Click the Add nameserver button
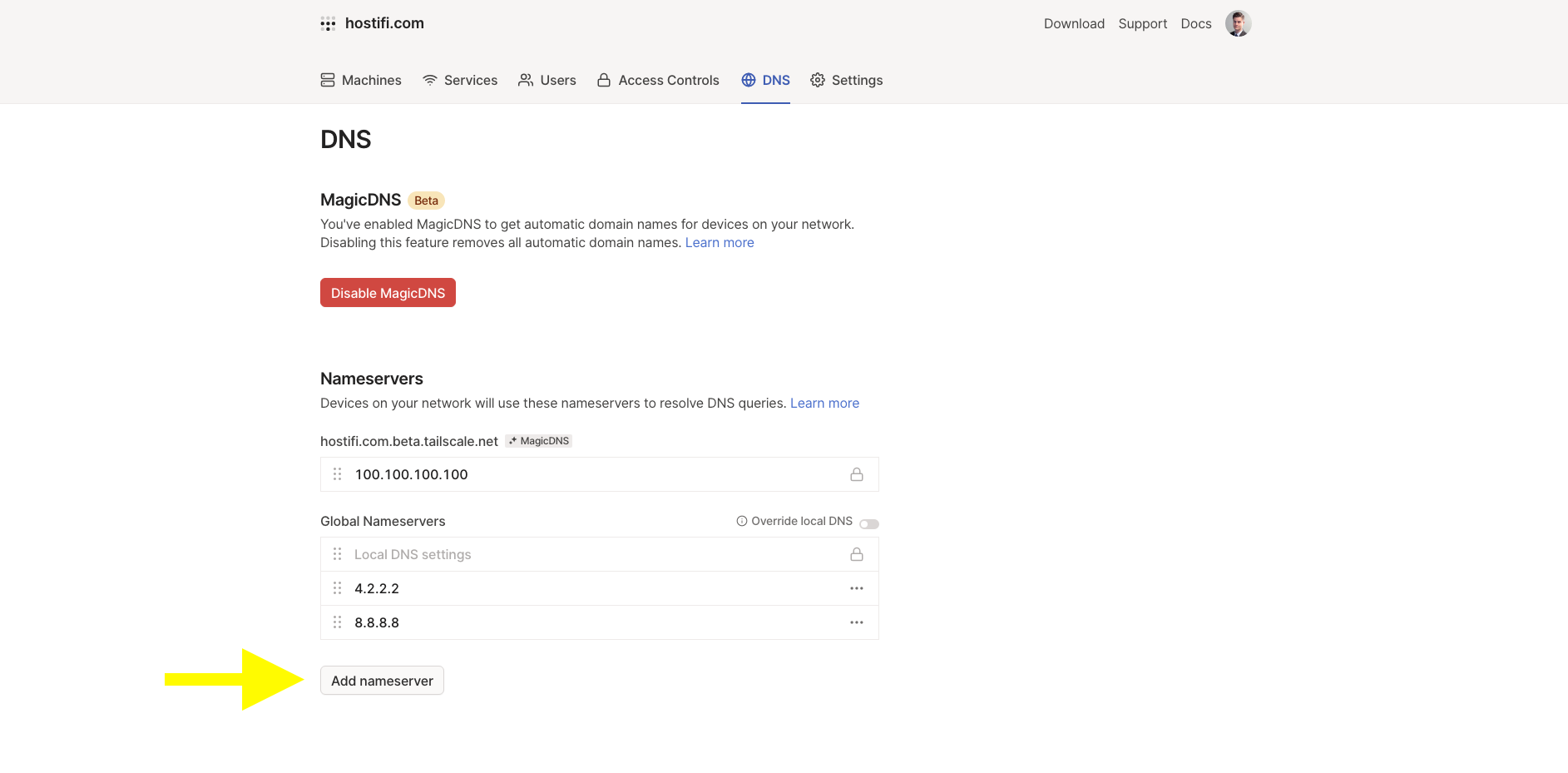Image resolution: width=1568 pixels, height=773 pixels. tap(382, 681)
